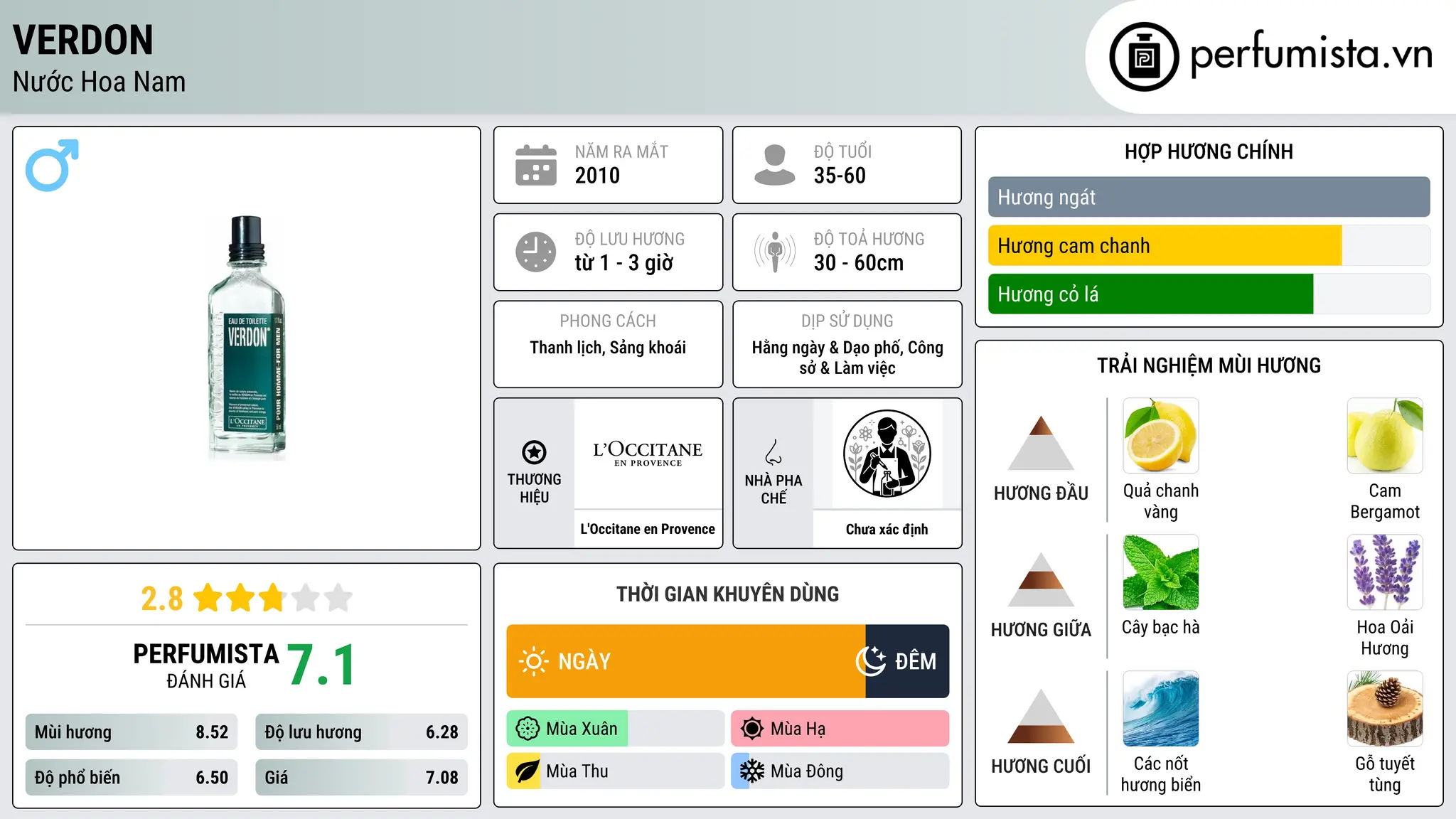Click the longevity value từ 1 - 3 giờ

point(623,263)
